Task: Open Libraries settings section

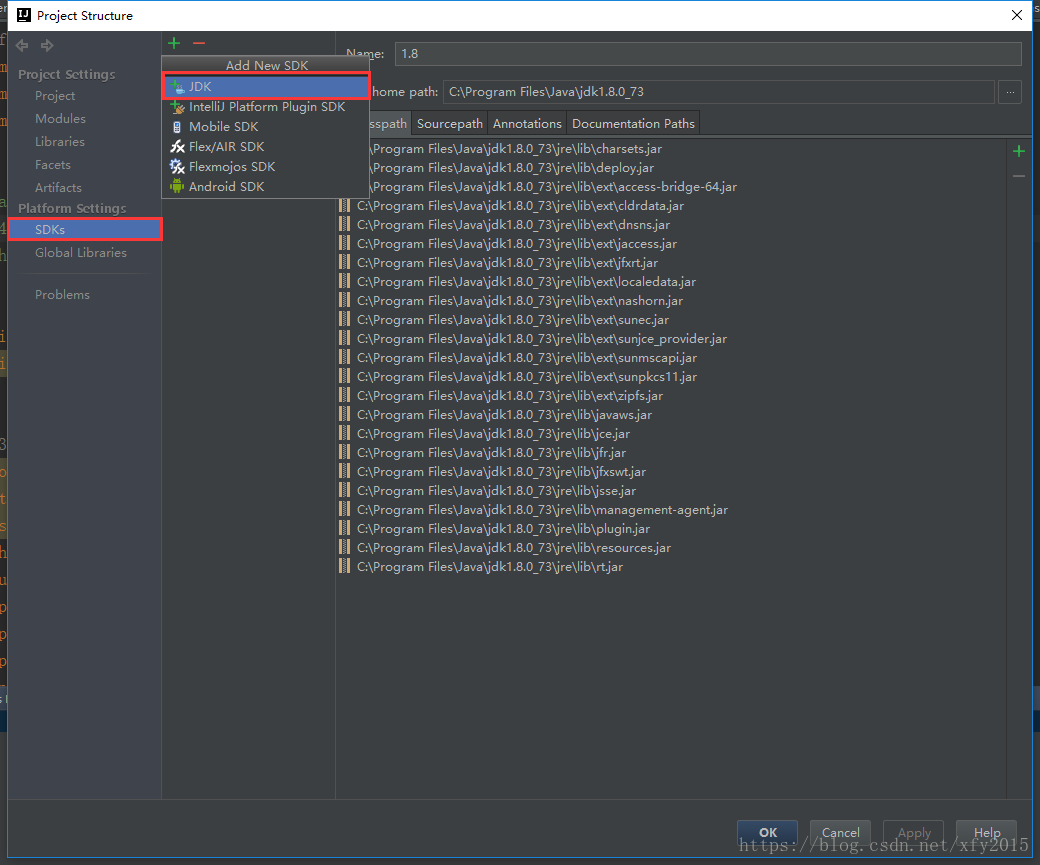Action: (60, 141)
